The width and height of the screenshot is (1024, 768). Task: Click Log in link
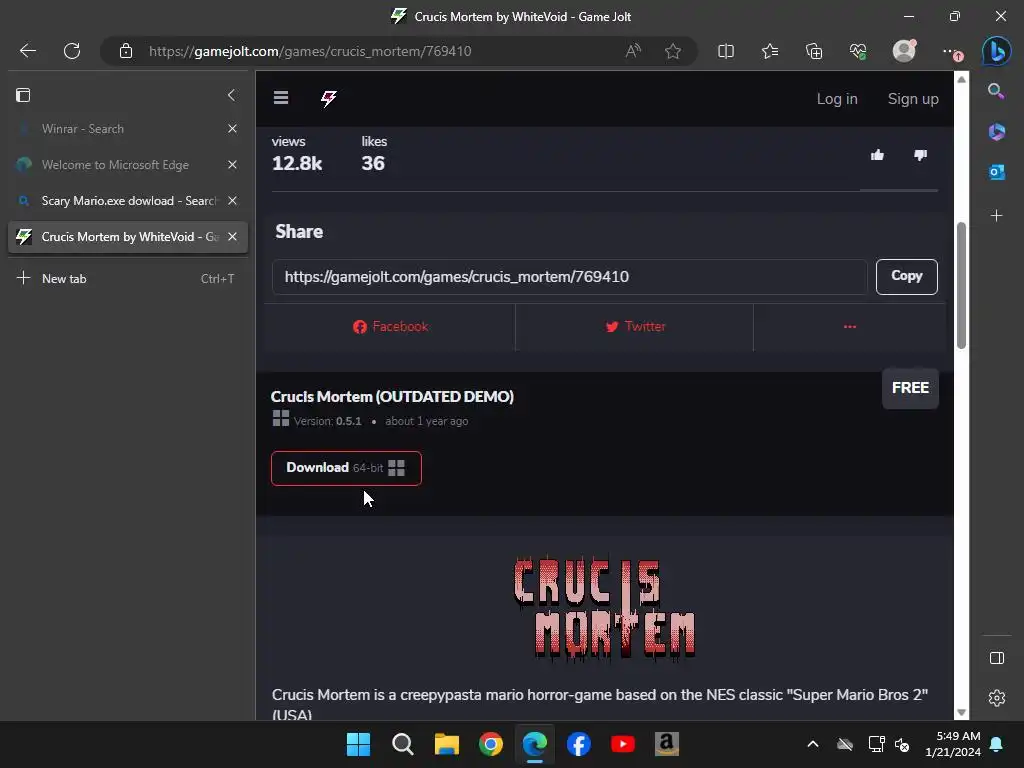(837, 99)
